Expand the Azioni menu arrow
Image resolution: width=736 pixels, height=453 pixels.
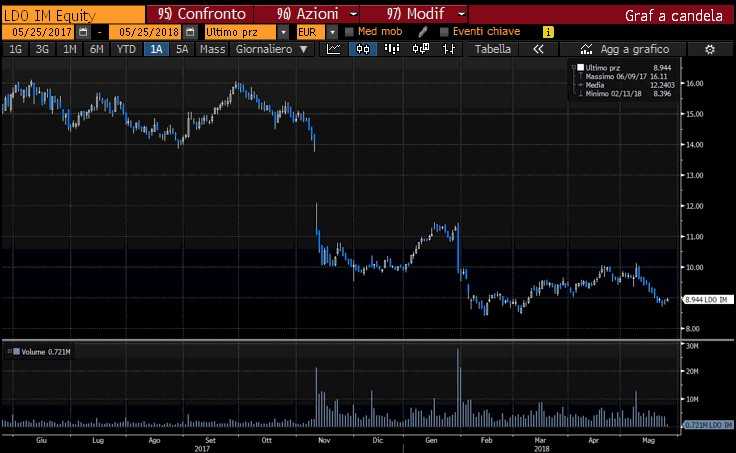[x=354, y=14]
